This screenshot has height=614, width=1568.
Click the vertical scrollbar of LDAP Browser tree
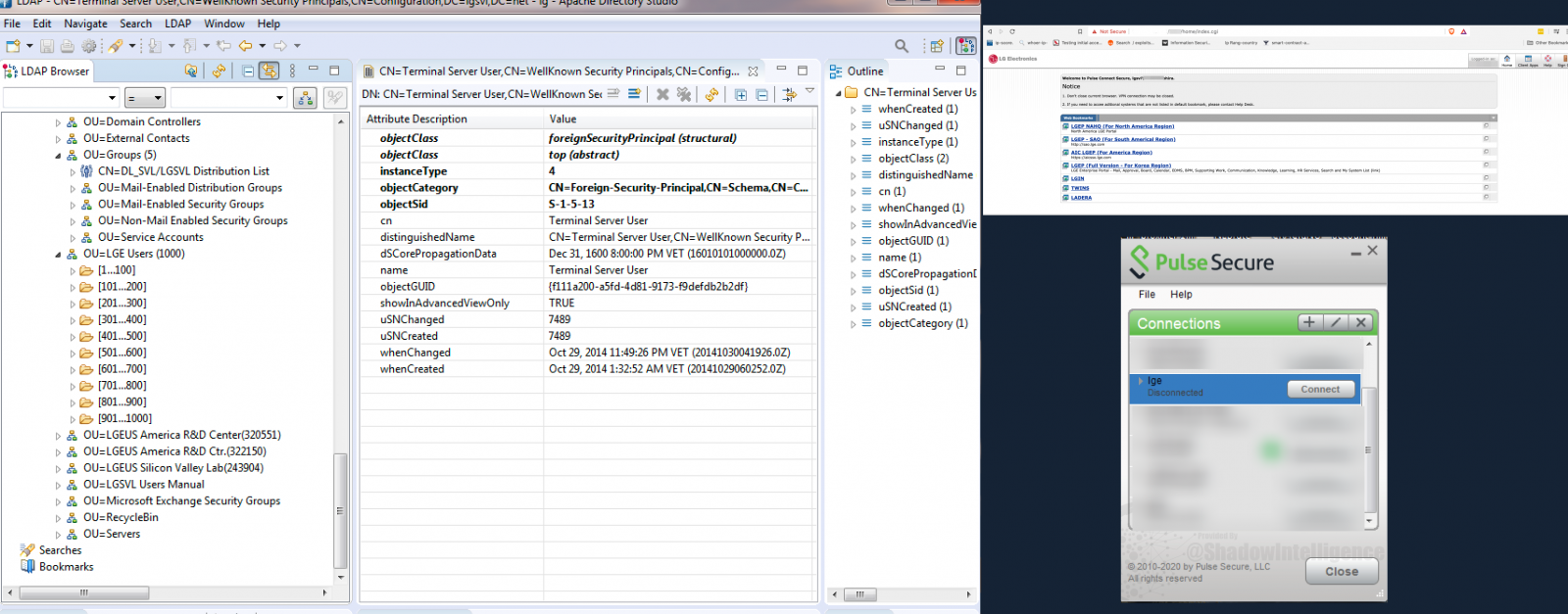341,509
